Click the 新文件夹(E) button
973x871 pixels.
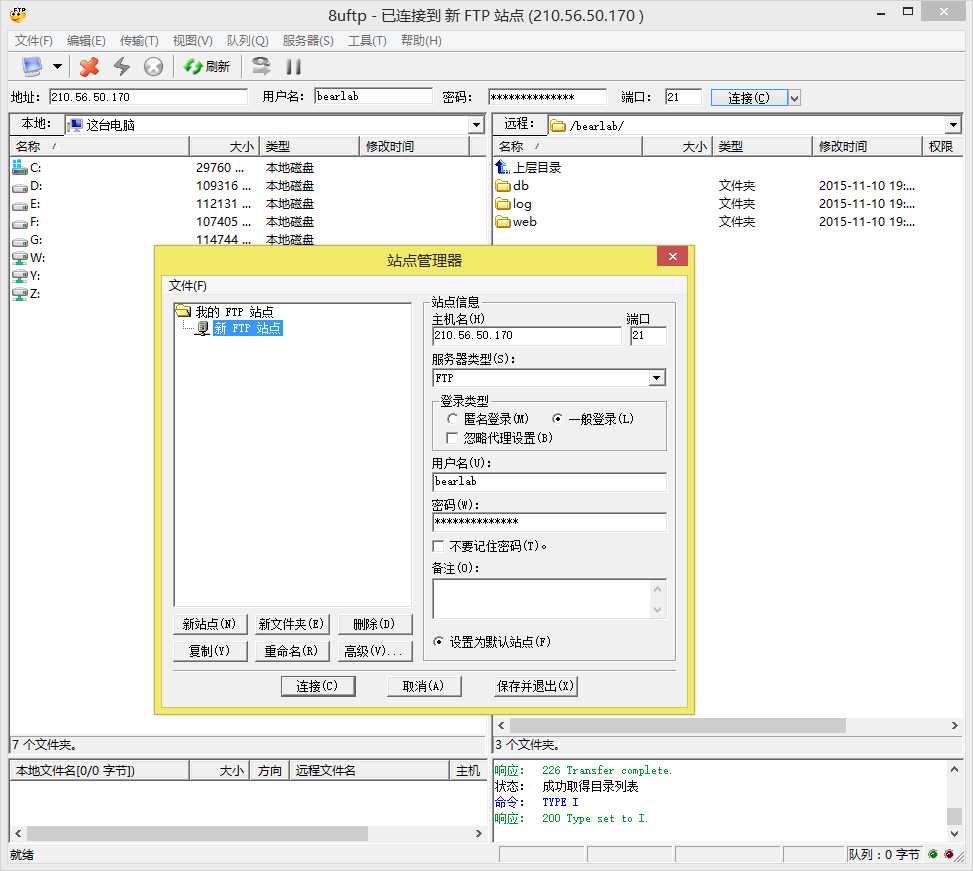tap(291, 624)
